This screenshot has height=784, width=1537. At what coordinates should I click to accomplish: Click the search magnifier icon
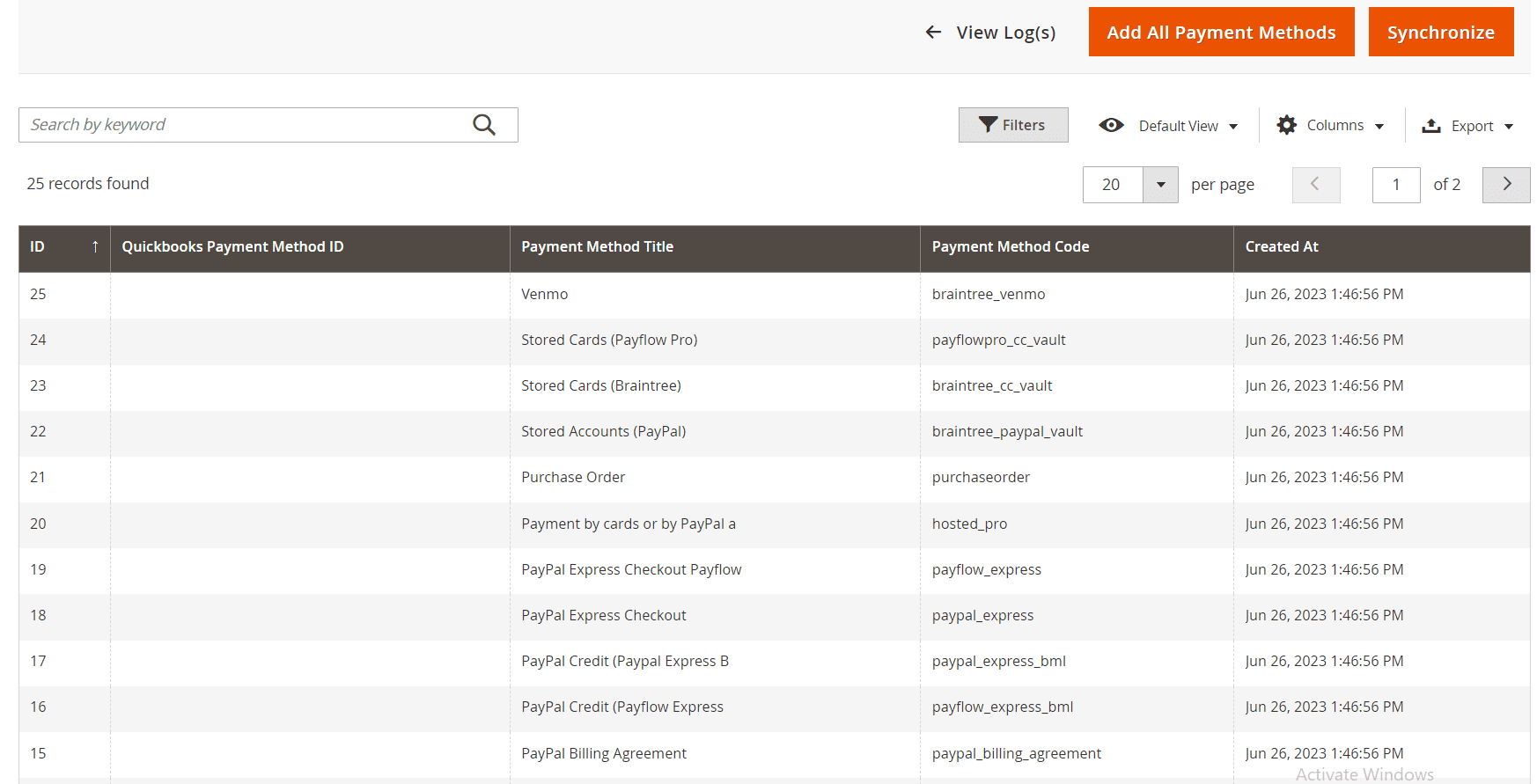[x=484, y=125]
